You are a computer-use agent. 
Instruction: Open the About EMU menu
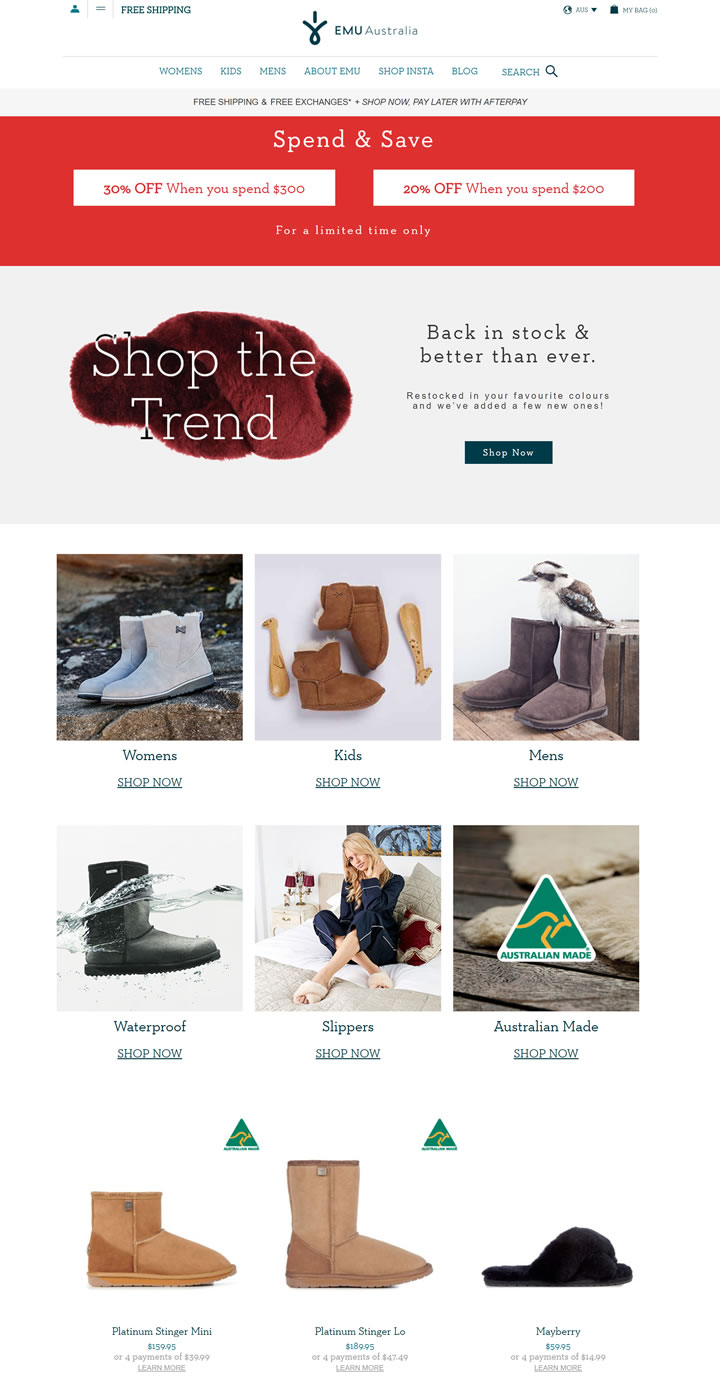point(332,71)
